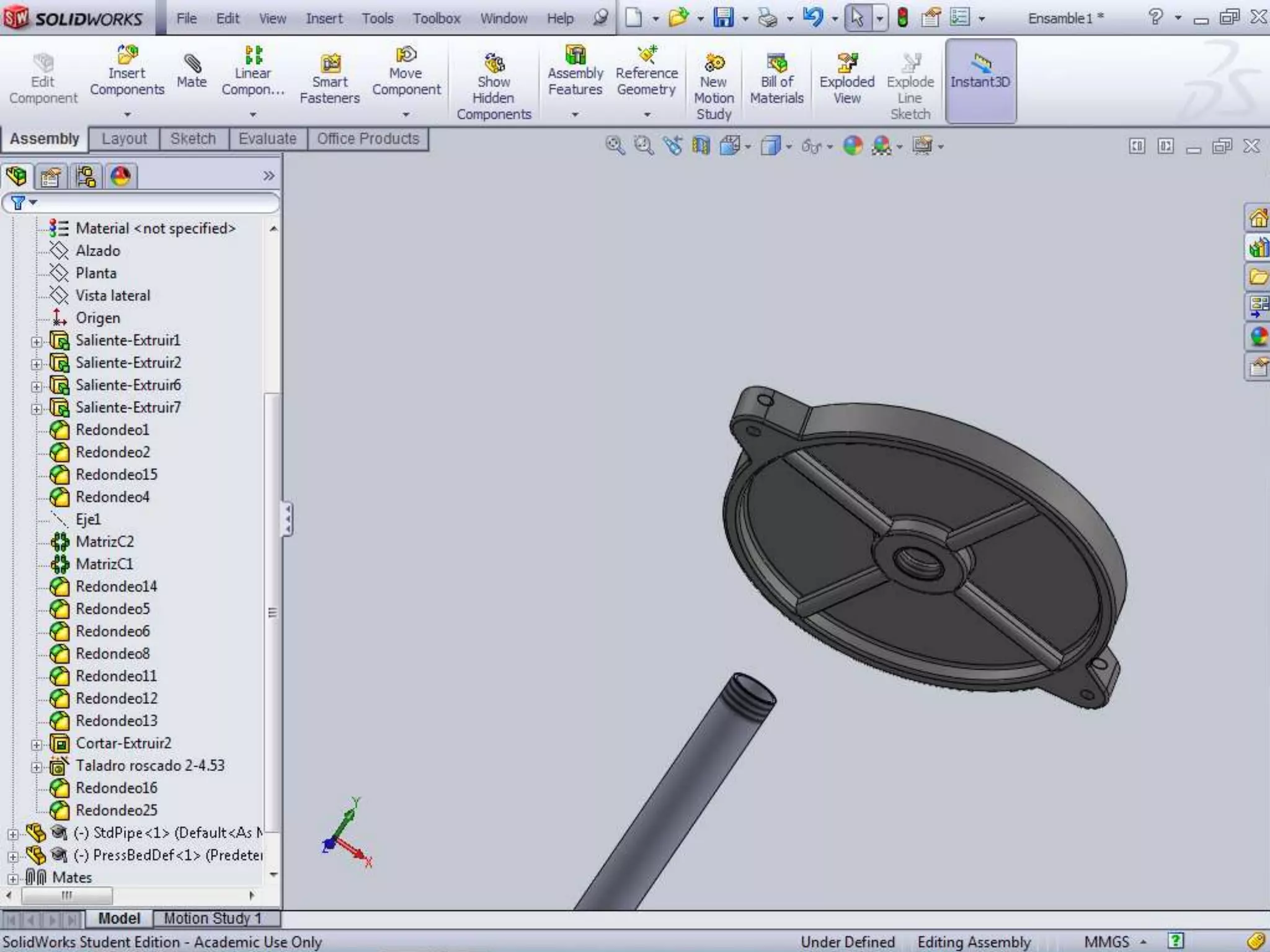The width and height of the screenshot is (1270, 952).
Task: Select the Redondeo15 feature
Action: [116, 475]
